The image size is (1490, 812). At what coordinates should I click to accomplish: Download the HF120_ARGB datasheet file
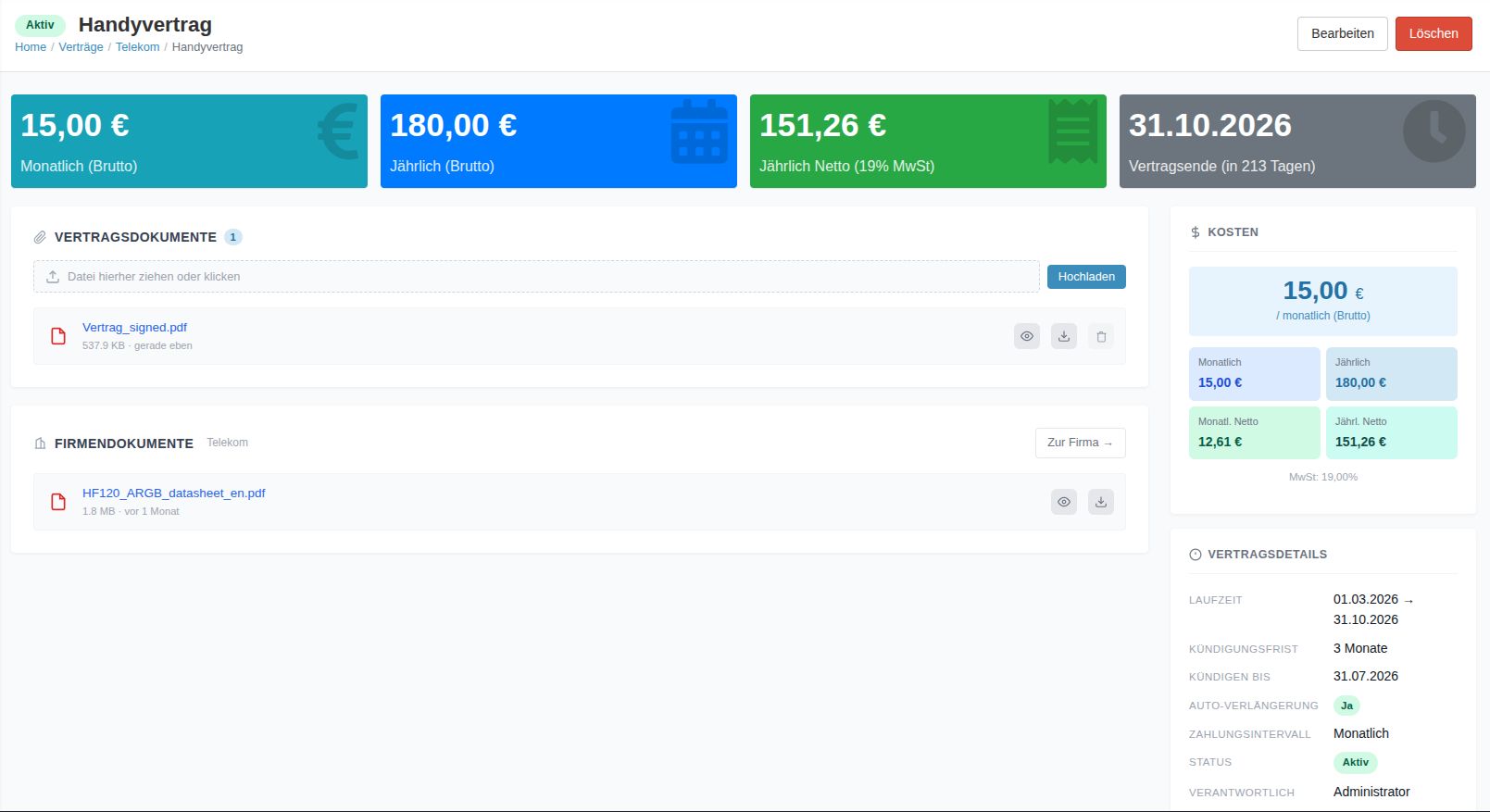[1100, 502]
